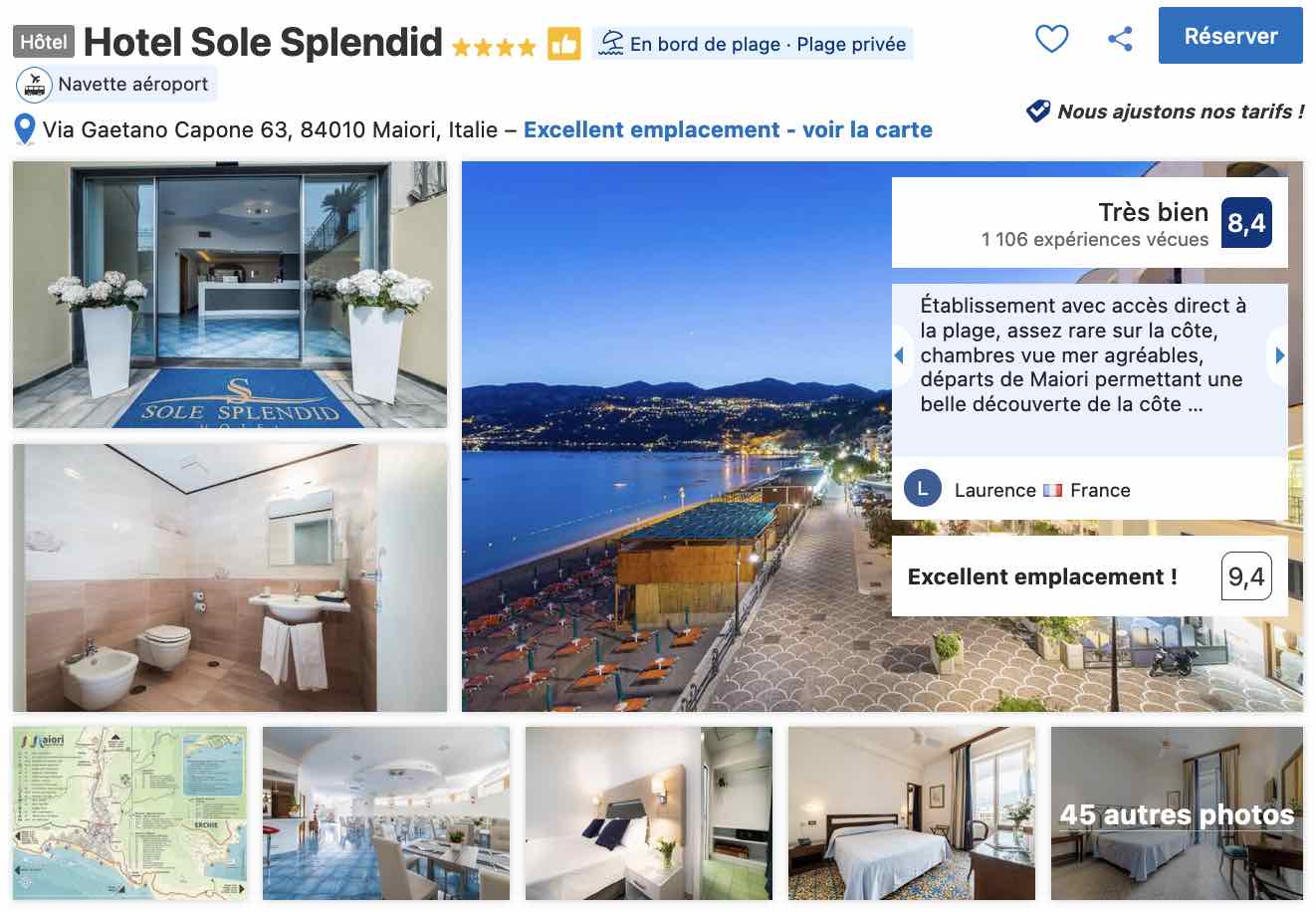View the bathroom photo
The width and height of the screenshot is (1316, 912).
(230, 577)
